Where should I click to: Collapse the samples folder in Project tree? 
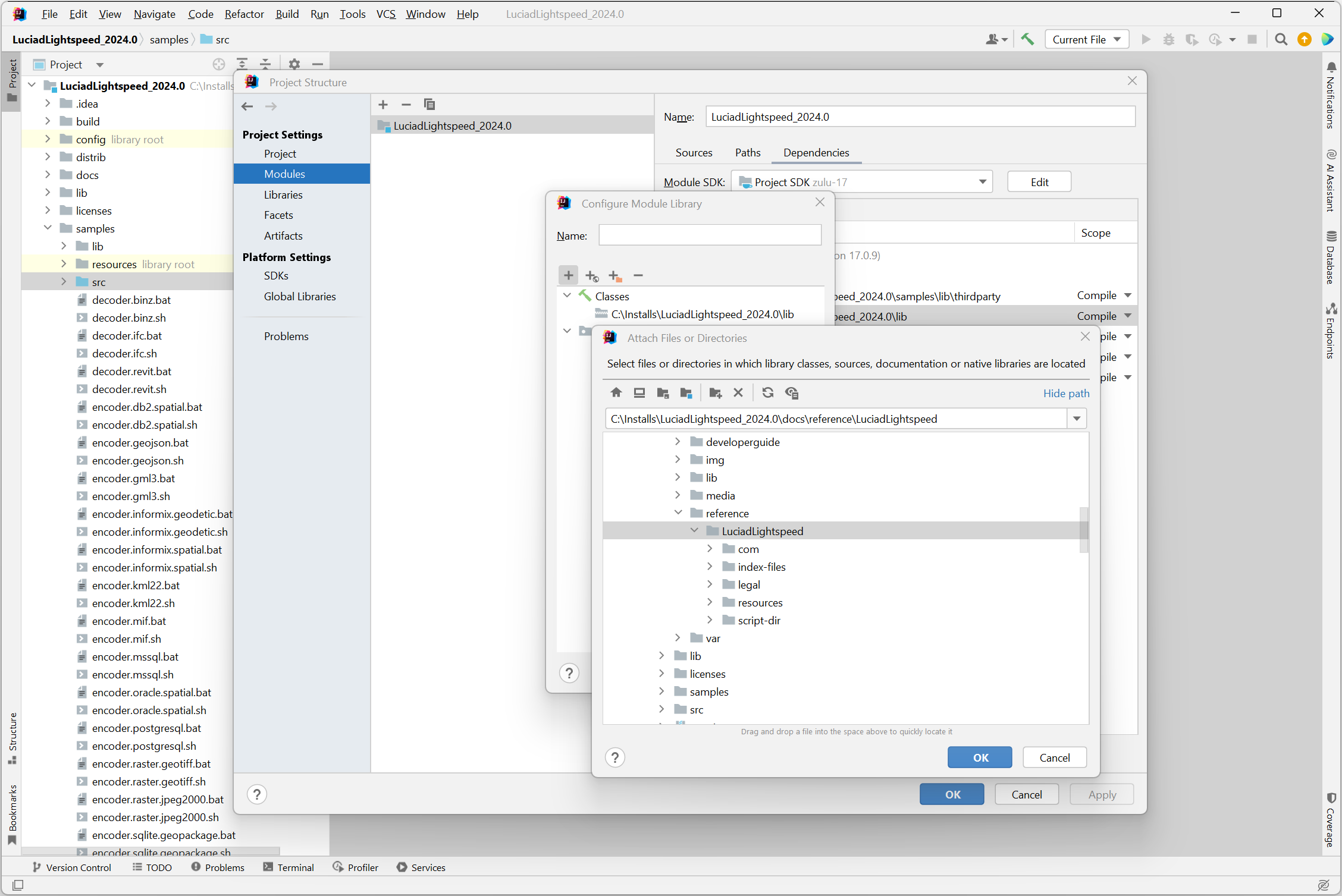pyautogui.click(x=48, y=228)
